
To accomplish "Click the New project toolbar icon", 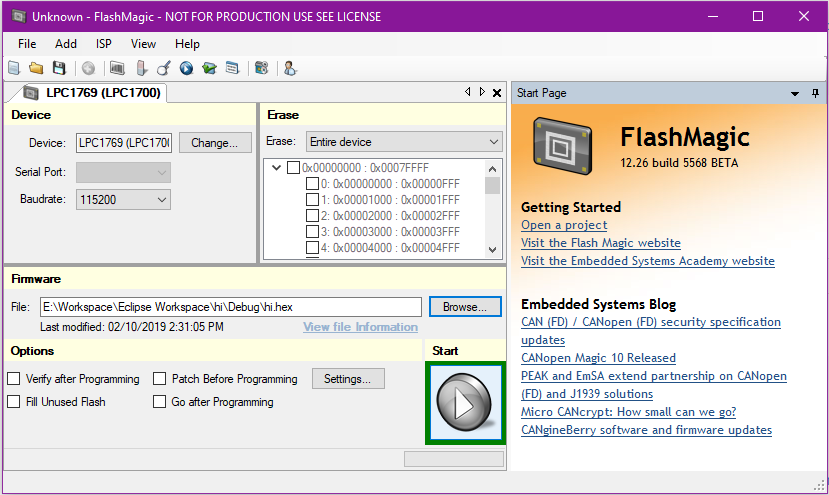I will 13,68.
